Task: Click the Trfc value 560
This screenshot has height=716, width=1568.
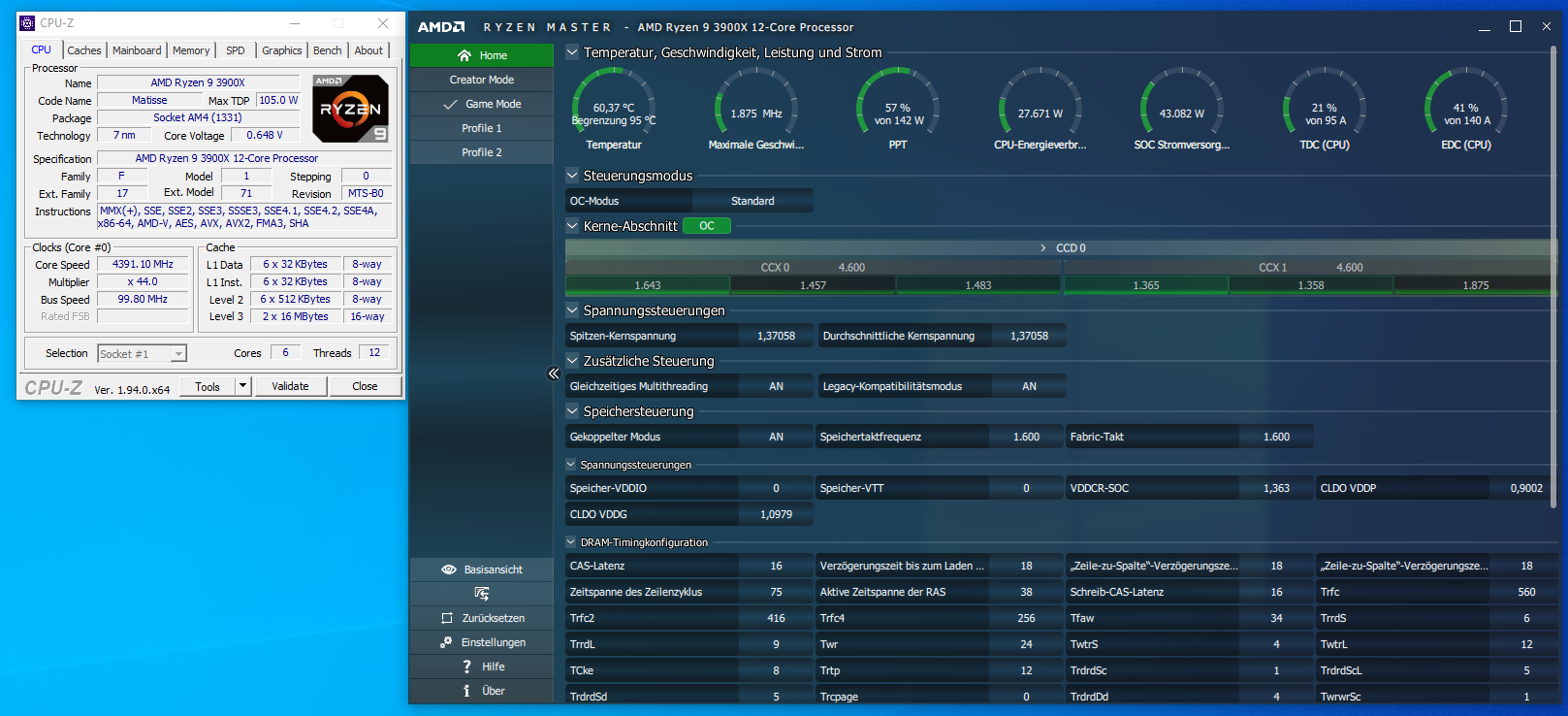Action: point(1526,592)
